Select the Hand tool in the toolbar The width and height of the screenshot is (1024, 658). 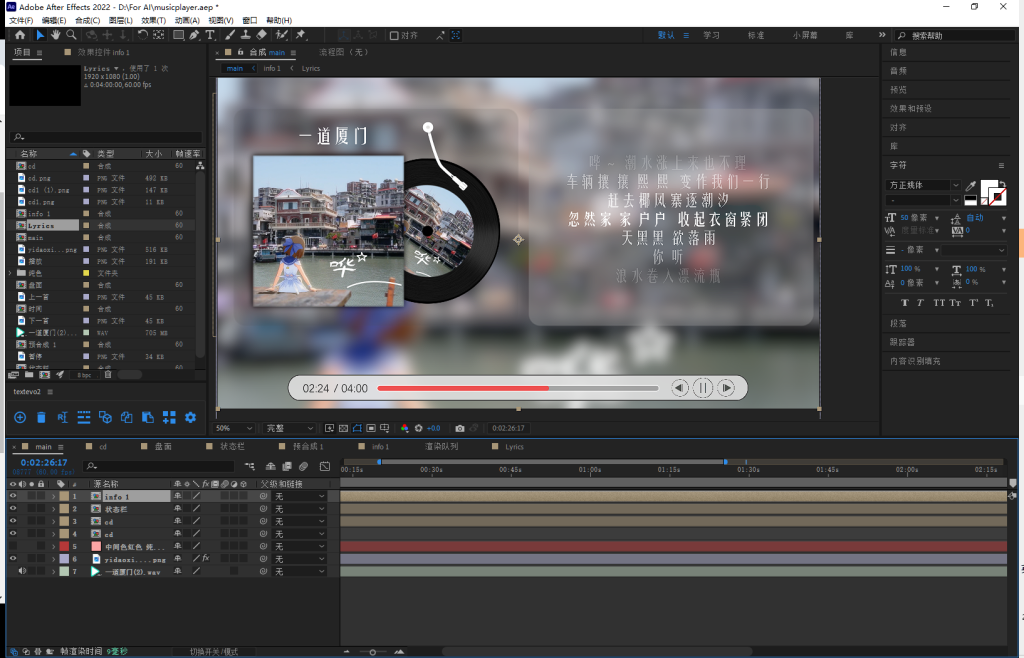pos(56,35)
